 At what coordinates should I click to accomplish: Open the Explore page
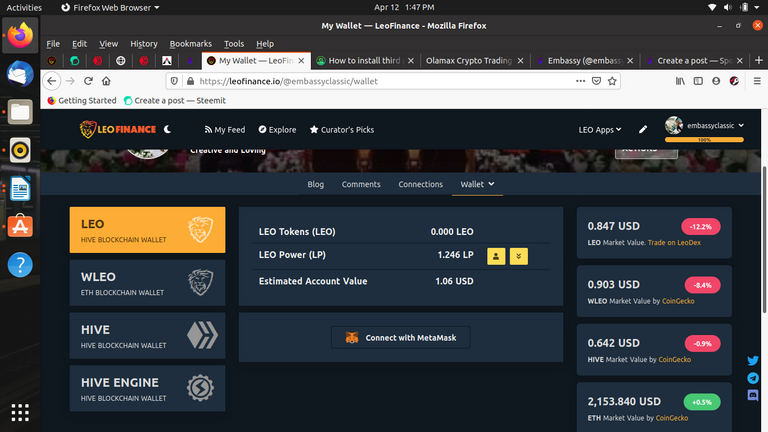(x=277, y=129)
